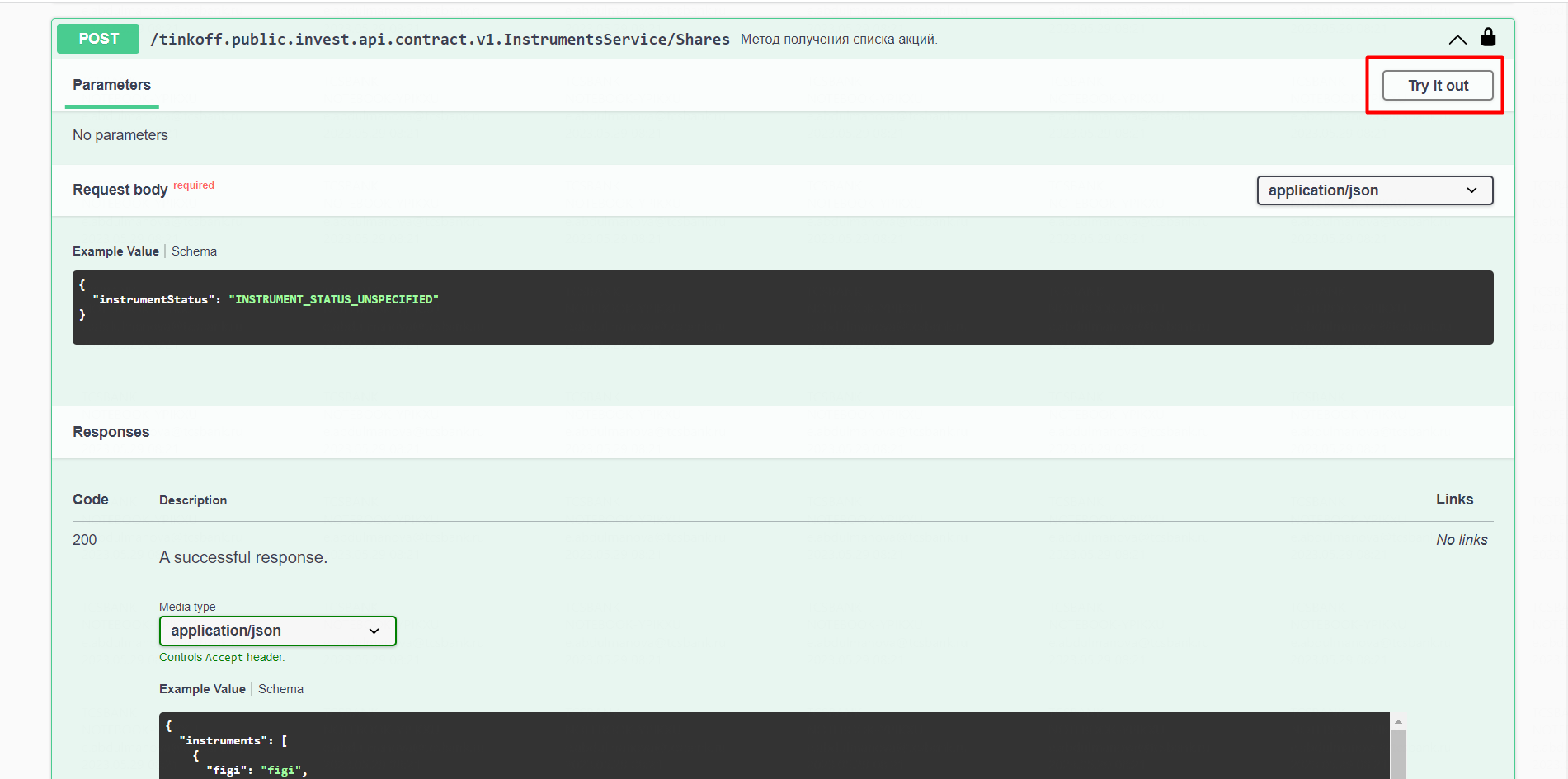Click the green POST method badge
This screenshot has height=779, width=1568.
pos(98,39)
